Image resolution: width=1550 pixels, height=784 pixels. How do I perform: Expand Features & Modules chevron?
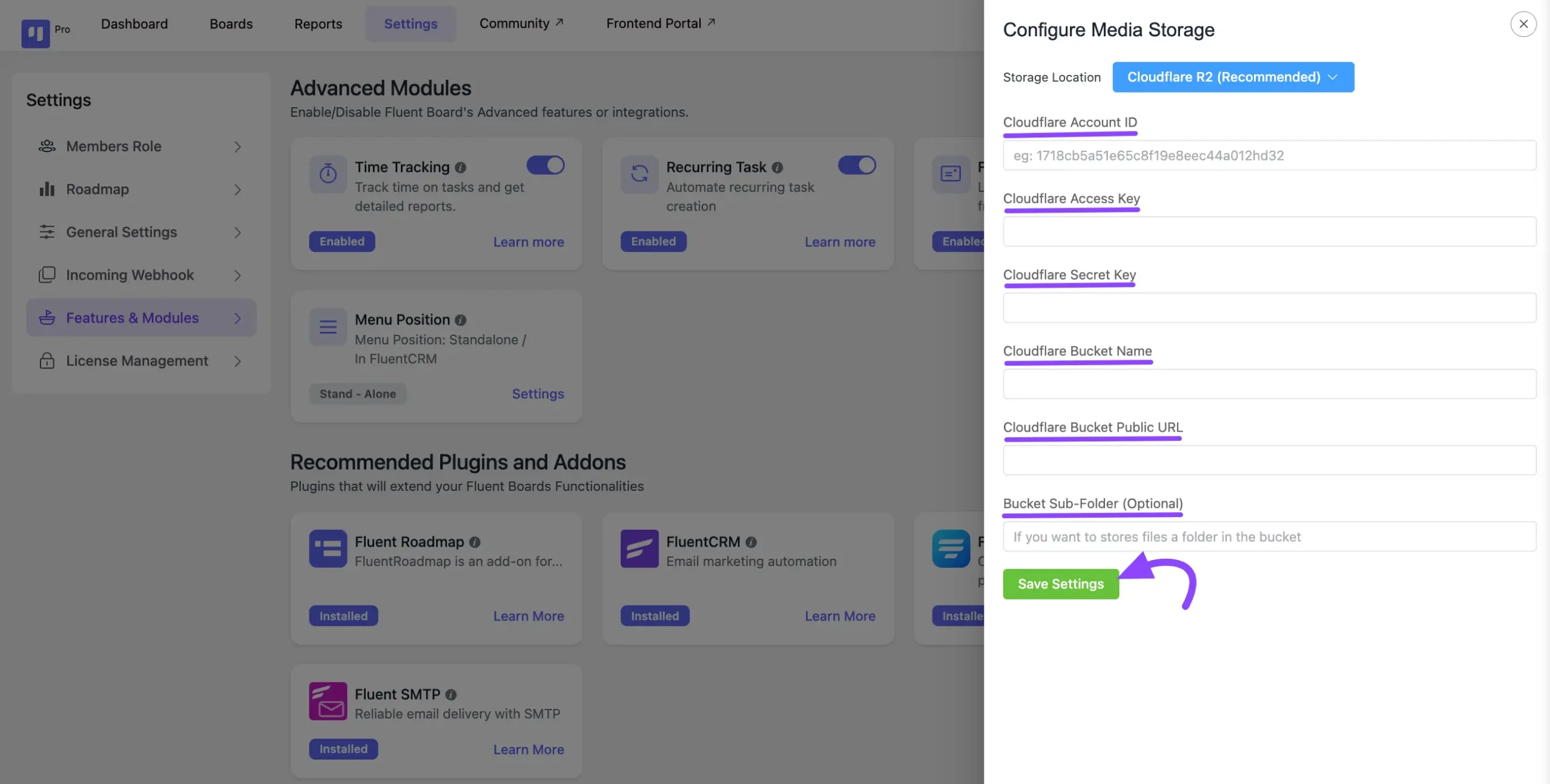(x=237, y=318)
